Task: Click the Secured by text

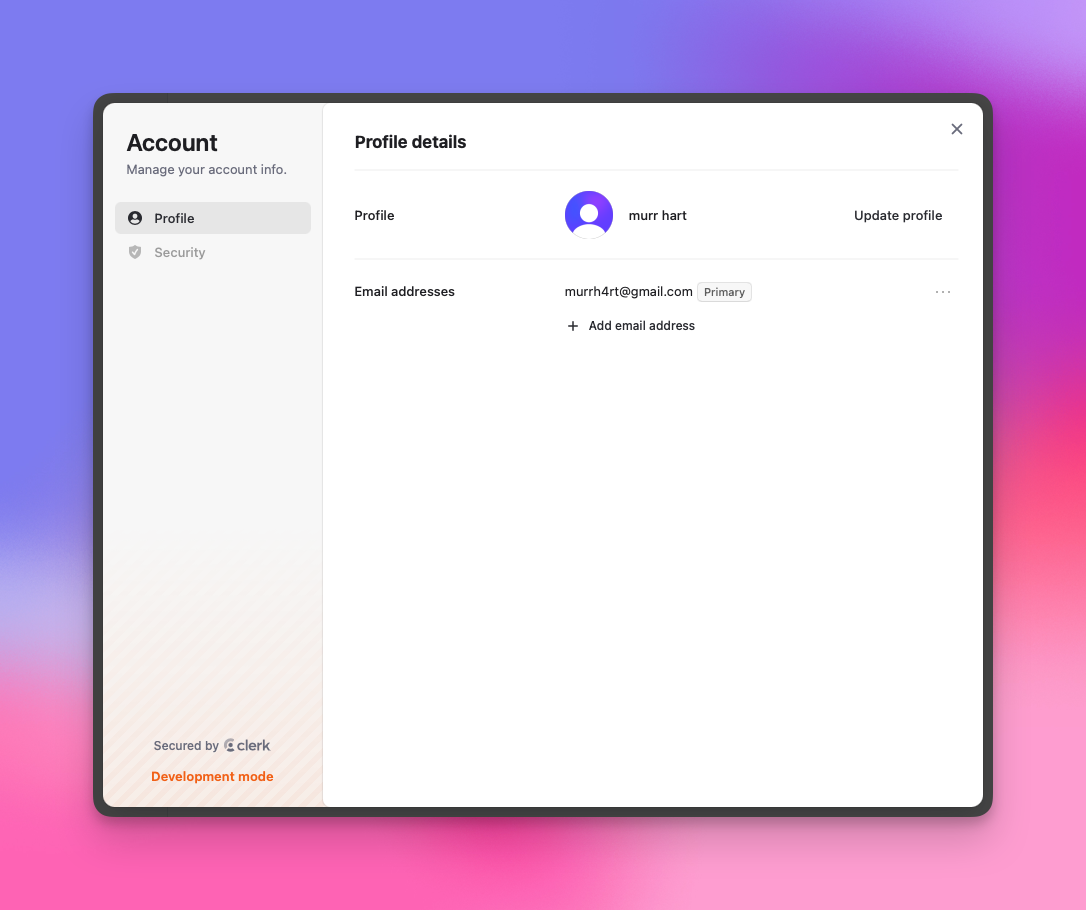Action: click(x=186, y=745)
